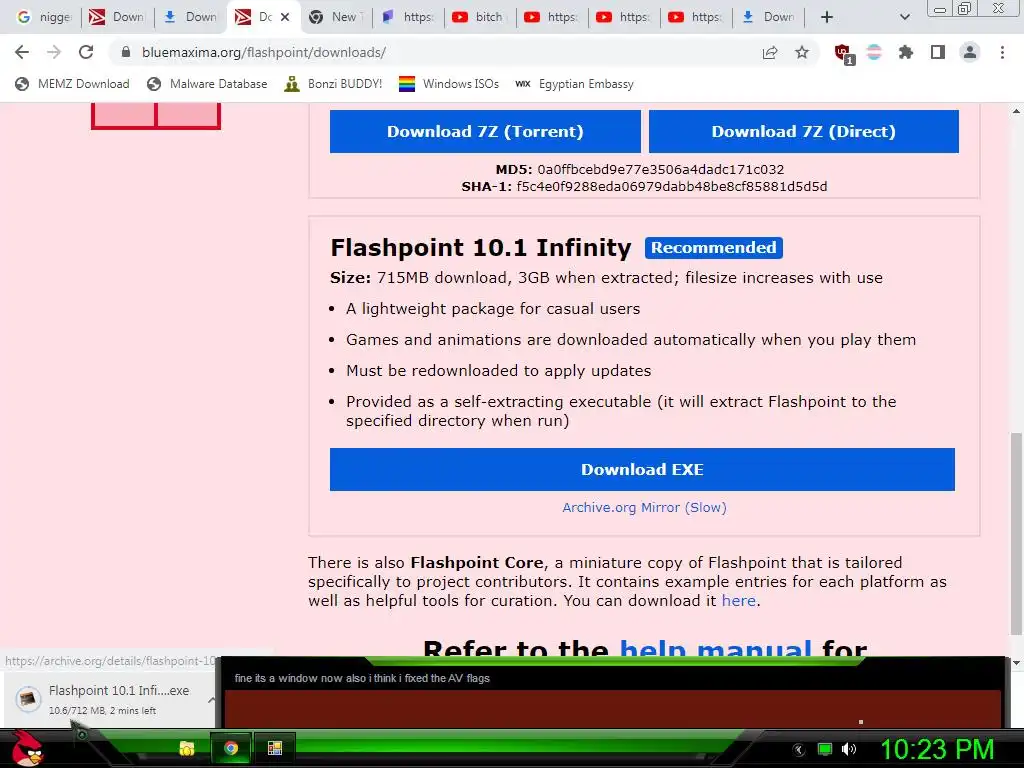Close the active Flashpoint downloads tab
The width and height of the screenshot is (1024, 768).
(x=285, y=17)
